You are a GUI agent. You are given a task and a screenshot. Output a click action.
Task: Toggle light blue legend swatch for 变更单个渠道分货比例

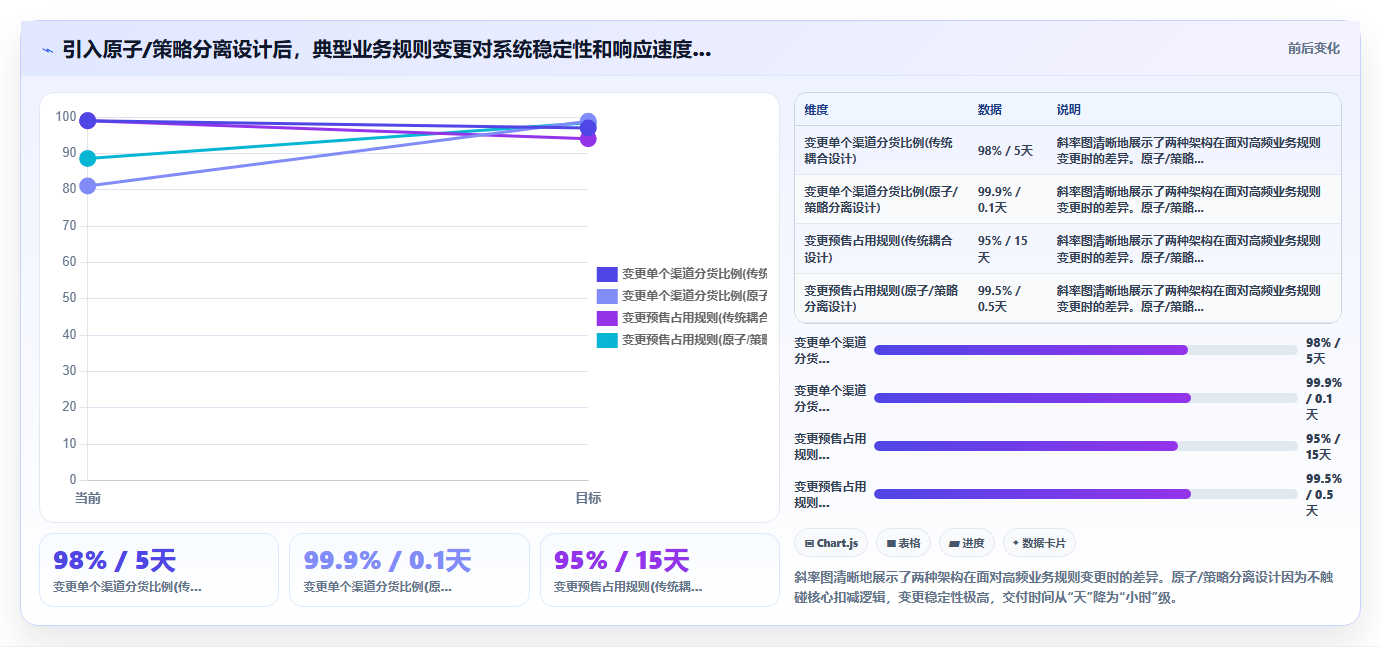[x=607, y=296]
